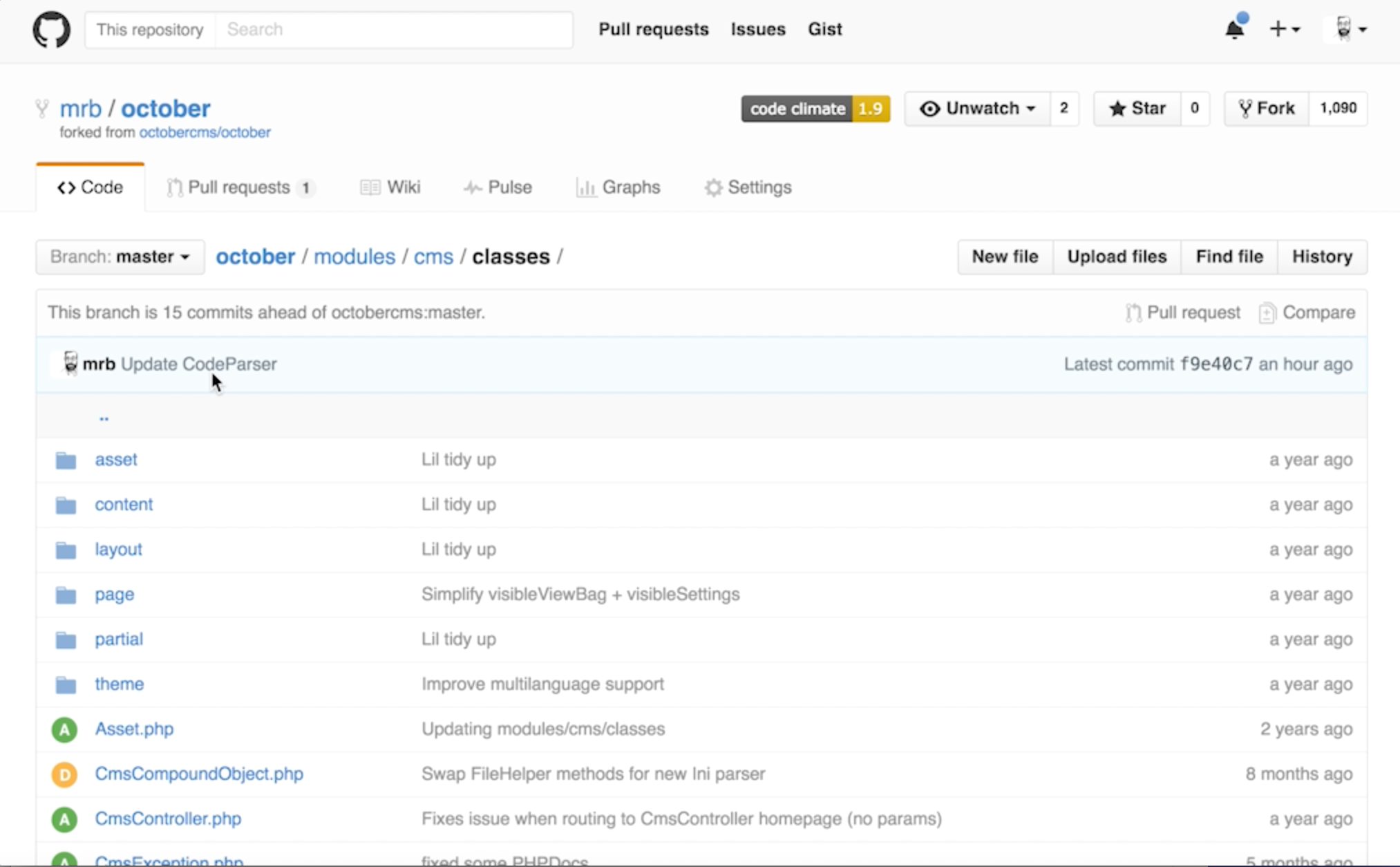
Task: Click the theme folder icon
Action: pyautogui.click(x=66, y=684)
